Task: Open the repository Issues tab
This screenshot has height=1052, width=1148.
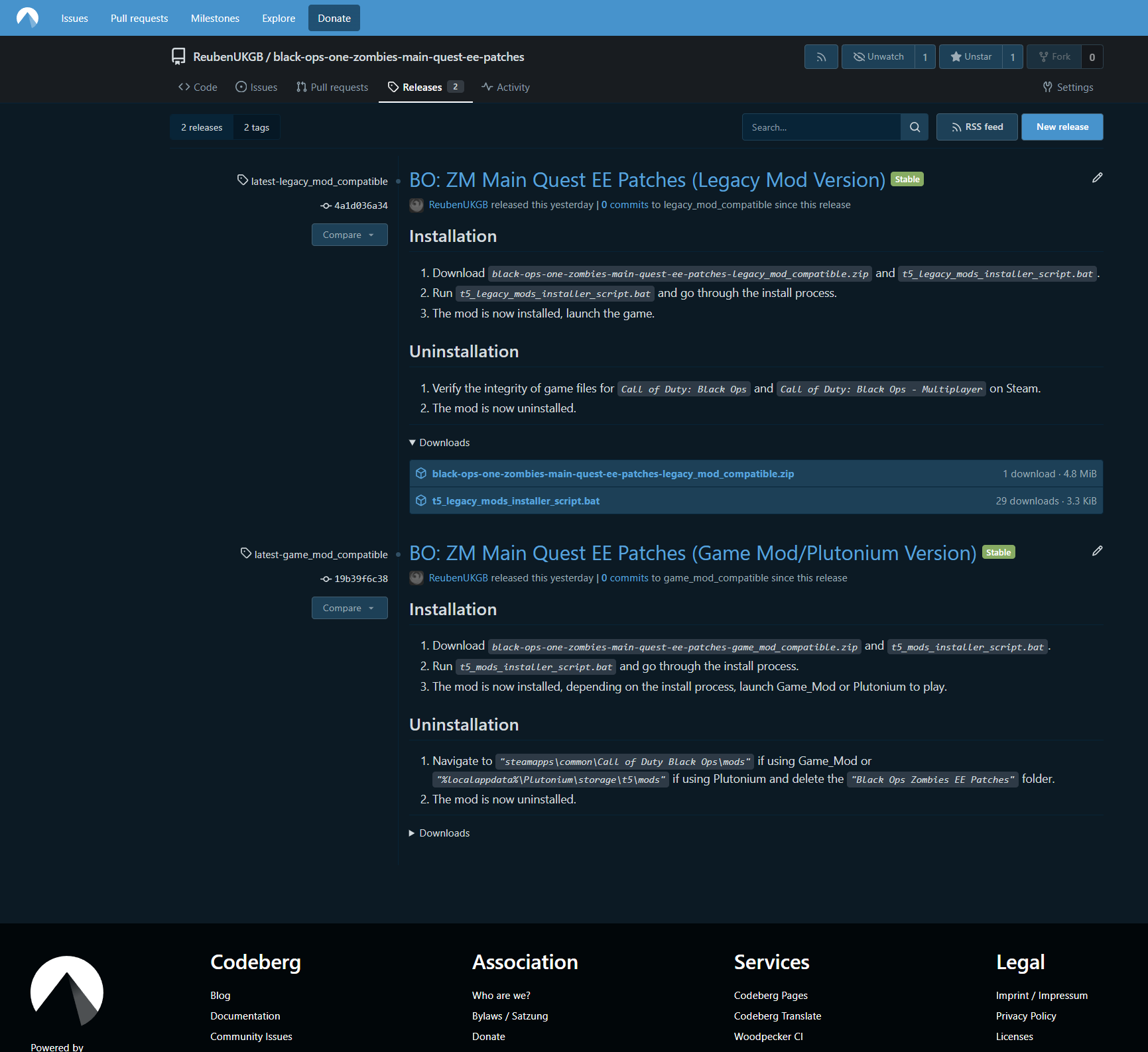Action: pos(257,88)
